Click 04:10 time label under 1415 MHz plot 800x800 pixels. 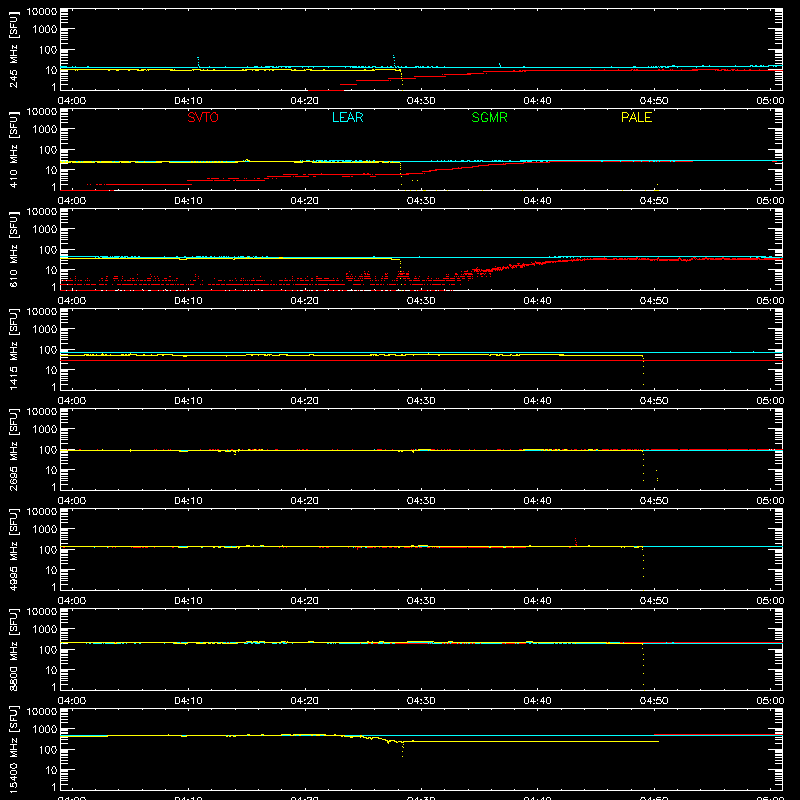coord(188,401)
